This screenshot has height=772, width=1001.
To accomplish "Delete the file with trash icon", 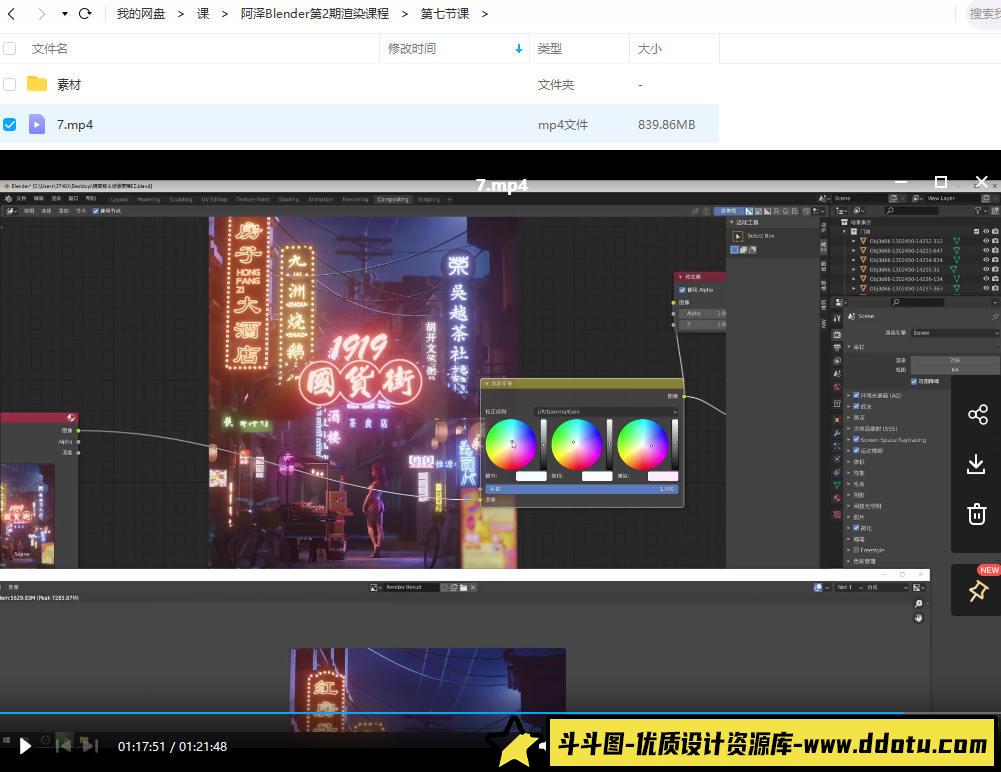I will 977,514.
